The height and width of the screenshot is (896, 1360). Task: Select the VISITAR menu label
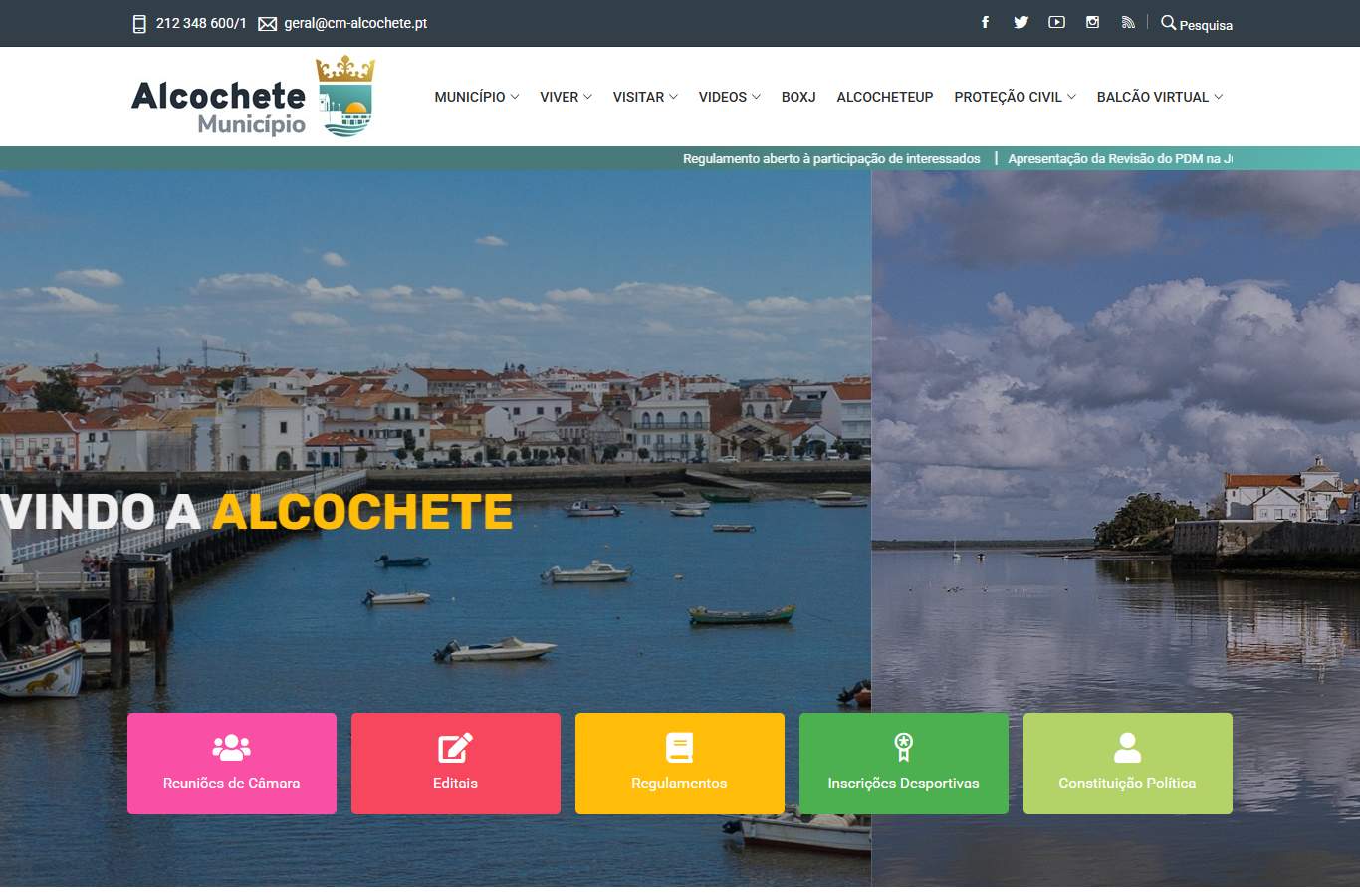(x=638, y=97)
